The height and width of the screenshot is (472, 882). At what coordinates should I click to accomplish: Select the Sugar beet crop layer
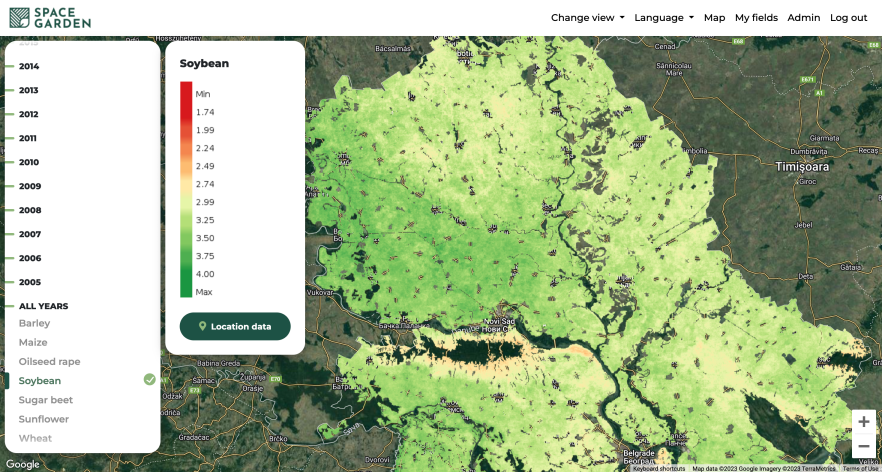click(x=46, y=400)
